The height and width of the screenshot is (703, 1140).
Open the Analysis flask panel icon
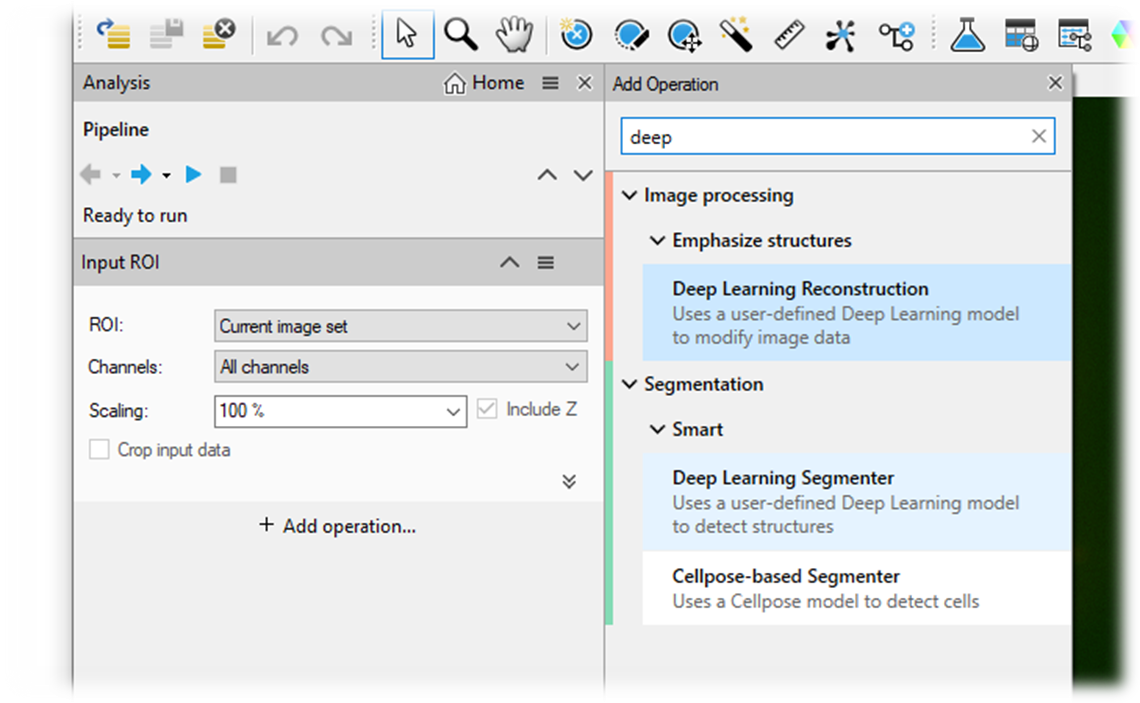967,34
